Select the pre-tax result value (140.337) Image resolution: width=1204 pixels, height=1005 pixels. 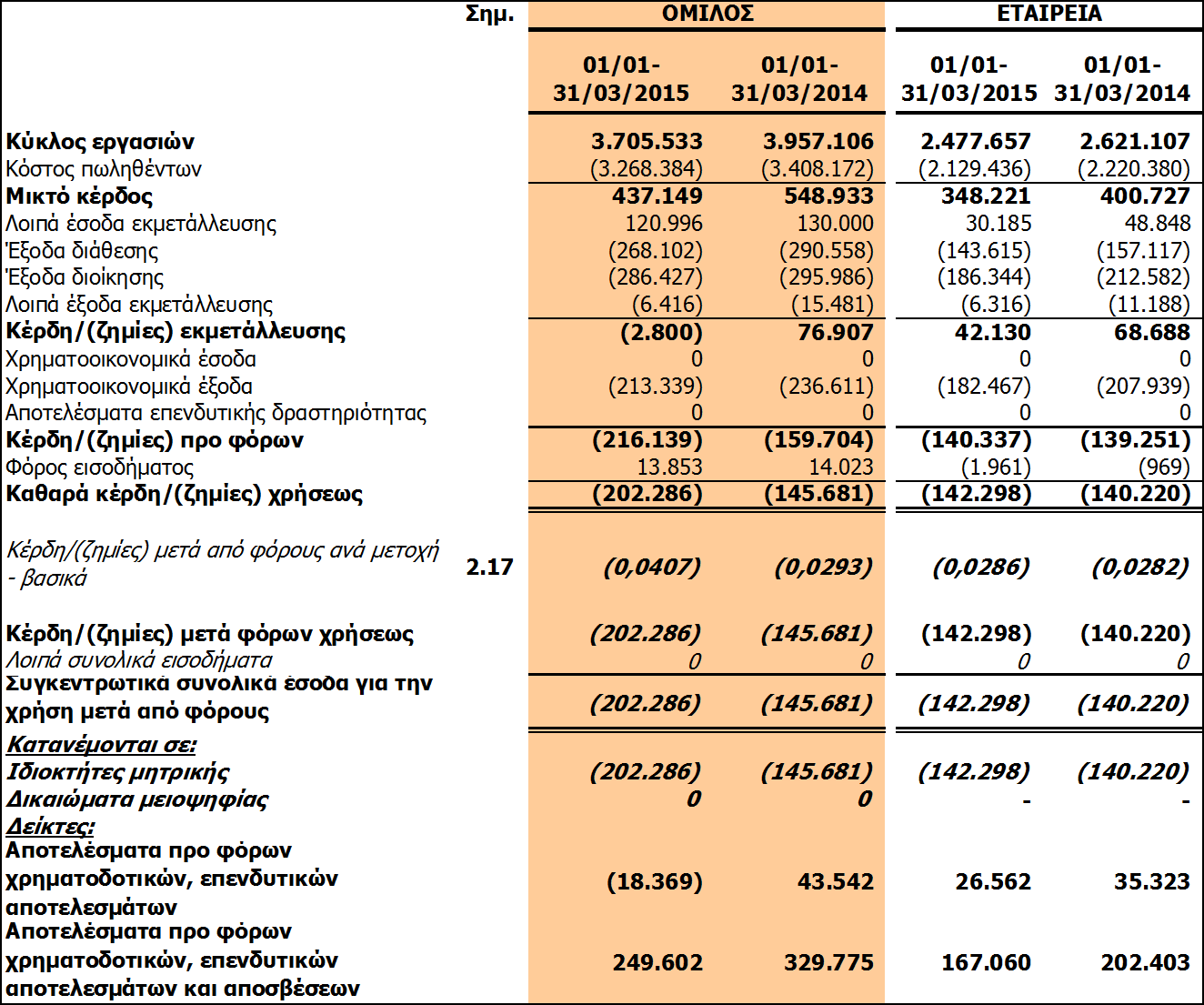pos(977,440)
